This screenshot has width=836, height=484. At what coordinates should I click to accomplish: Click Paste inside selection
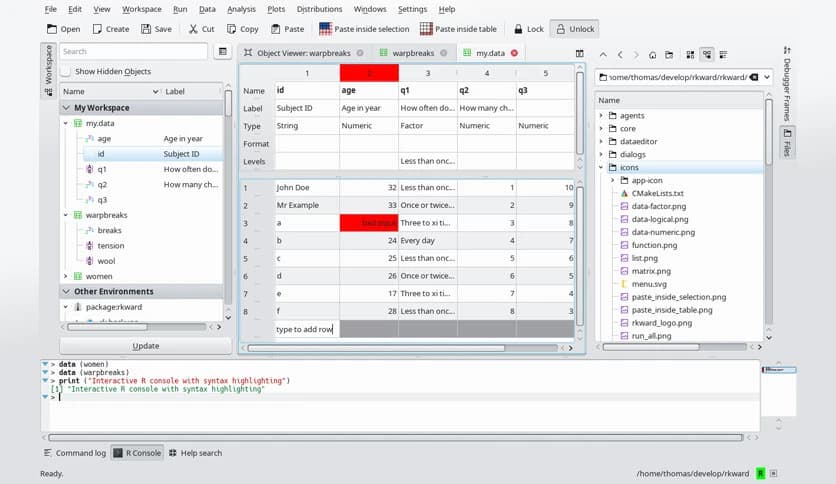(364, 29)
